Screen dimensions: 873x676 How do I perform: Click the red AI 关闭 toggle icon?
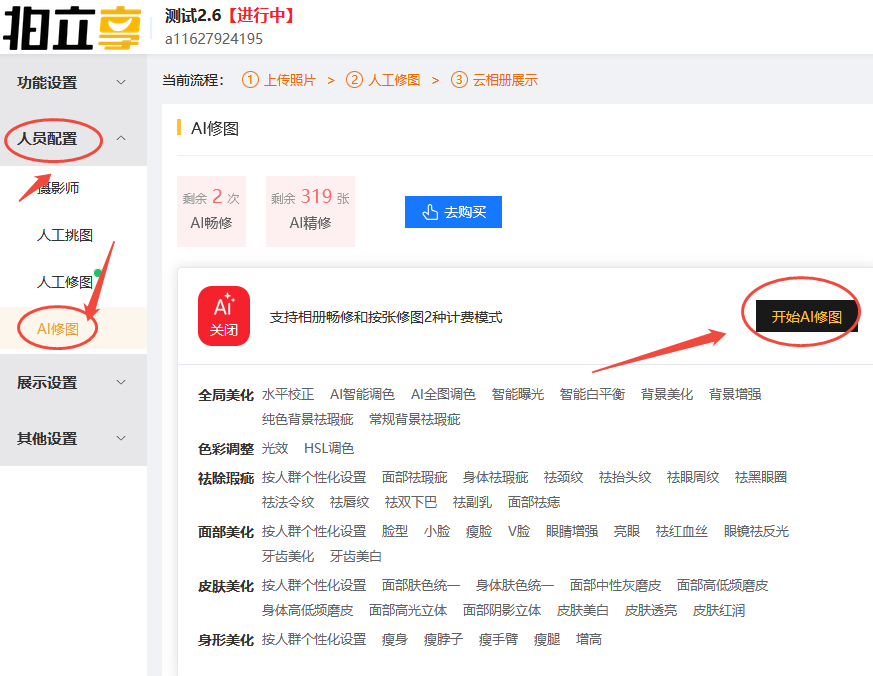(224, 316)
